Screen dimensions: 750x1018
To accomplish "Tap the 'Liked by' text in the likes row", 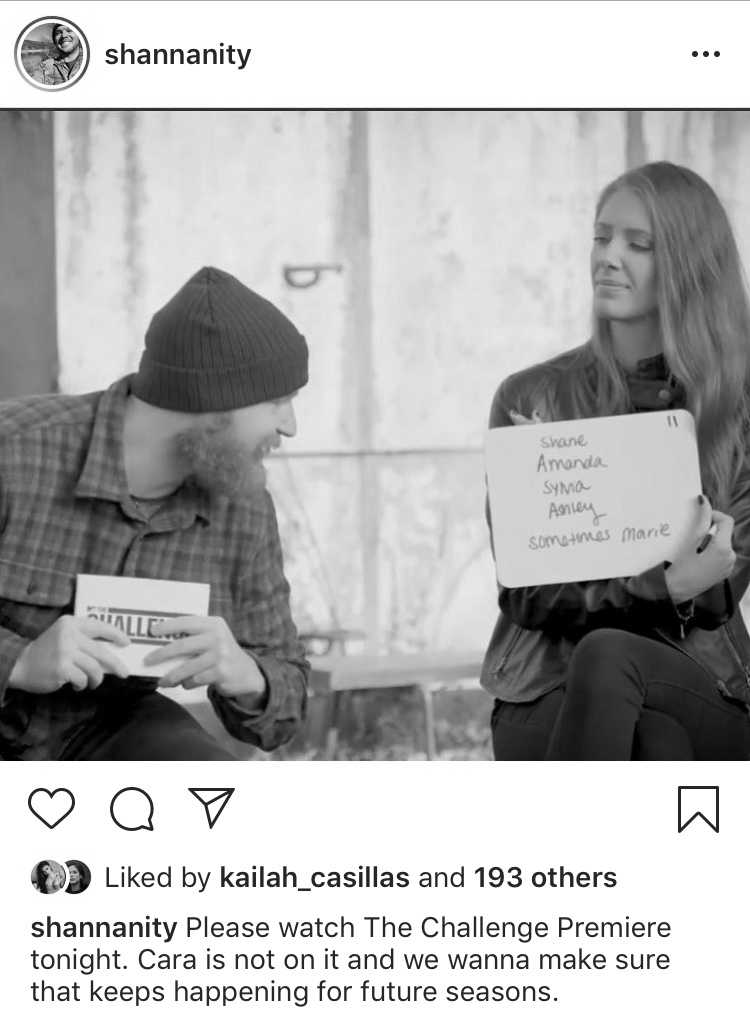I will [158, 878].
